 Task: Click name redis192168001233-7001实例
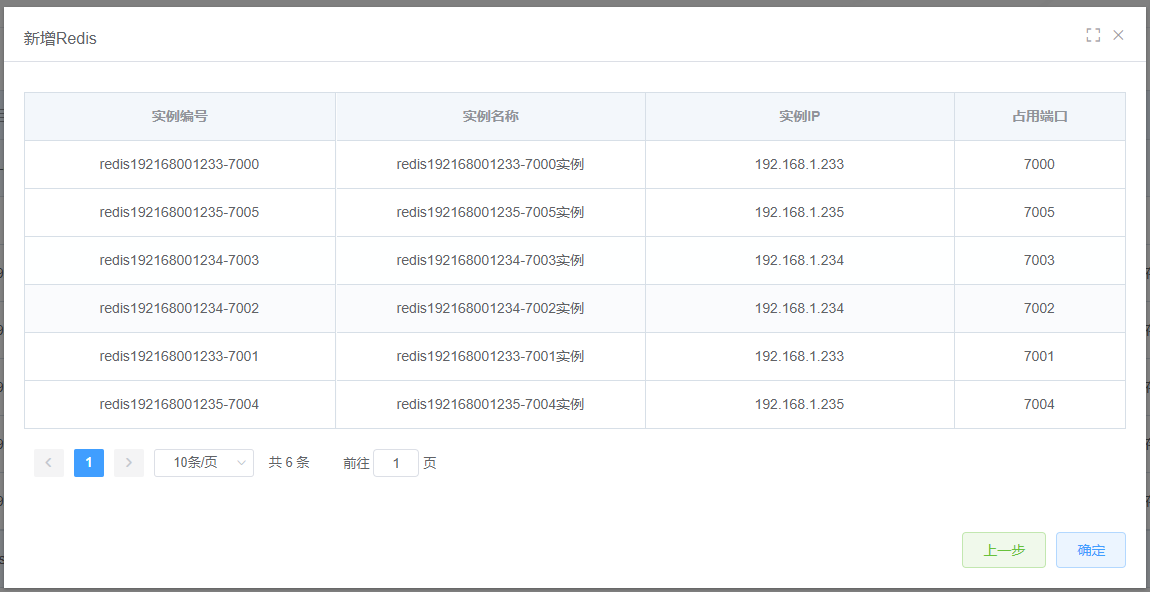490,357
